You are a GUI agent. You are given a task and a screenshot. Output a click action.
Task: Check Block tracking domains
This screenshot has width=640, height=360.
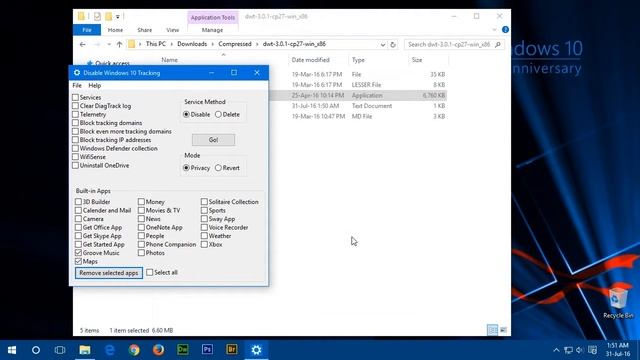click(75, 123)
